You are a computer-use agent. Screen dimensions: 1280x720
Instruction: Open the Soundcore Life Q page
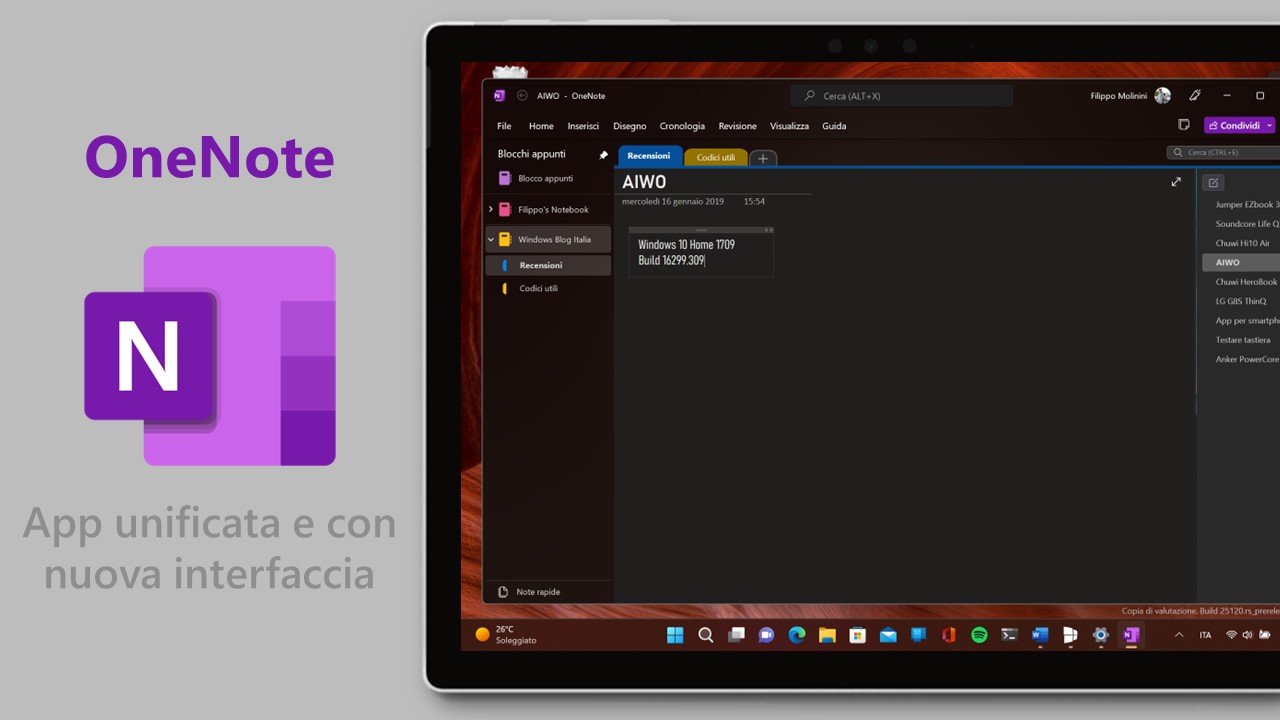1246,224
